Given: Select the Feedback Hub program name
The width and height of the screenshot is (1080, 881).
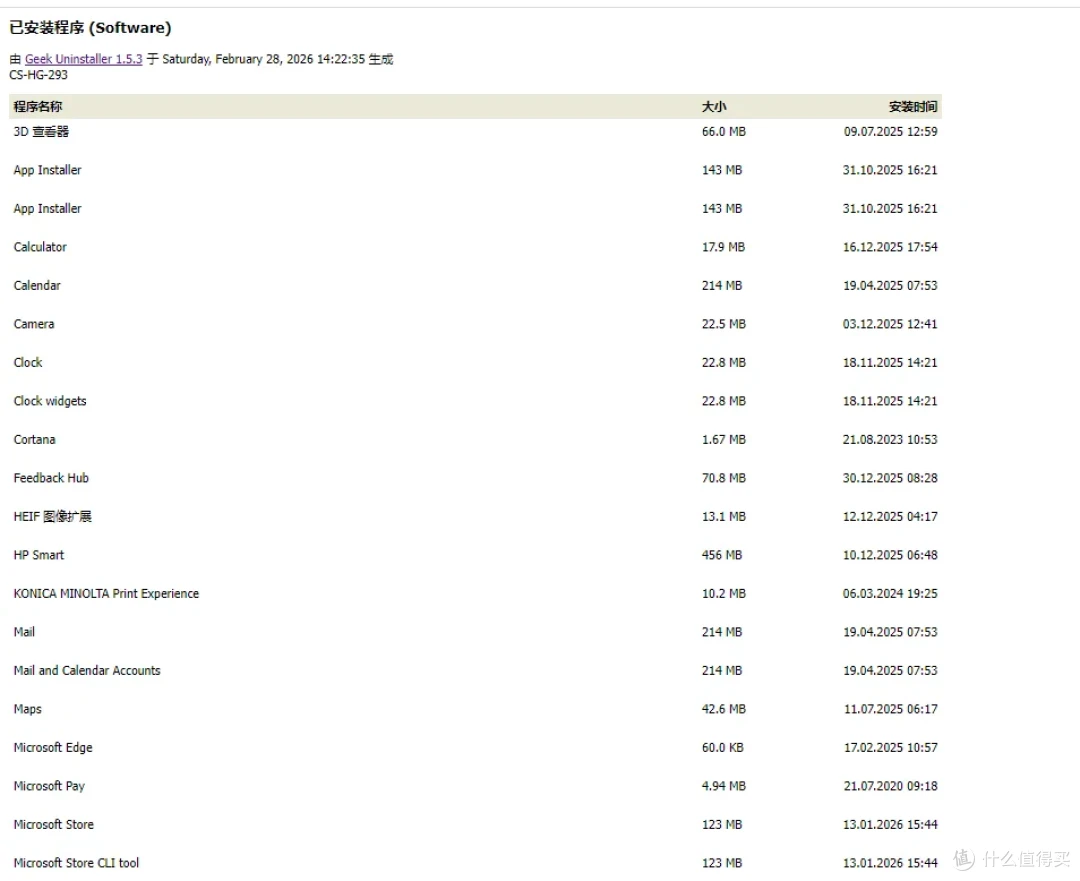Looking at the screenshot, I should [x=51, y=478].
